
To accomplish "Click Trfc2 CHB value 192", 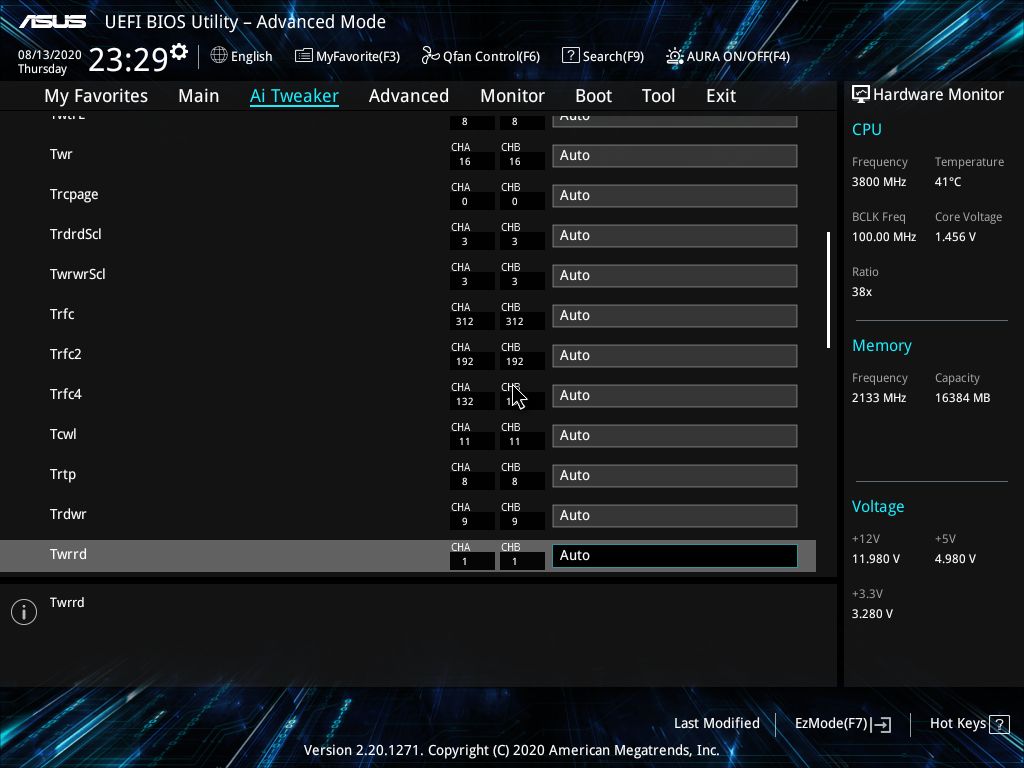I will tap(515, 361).
